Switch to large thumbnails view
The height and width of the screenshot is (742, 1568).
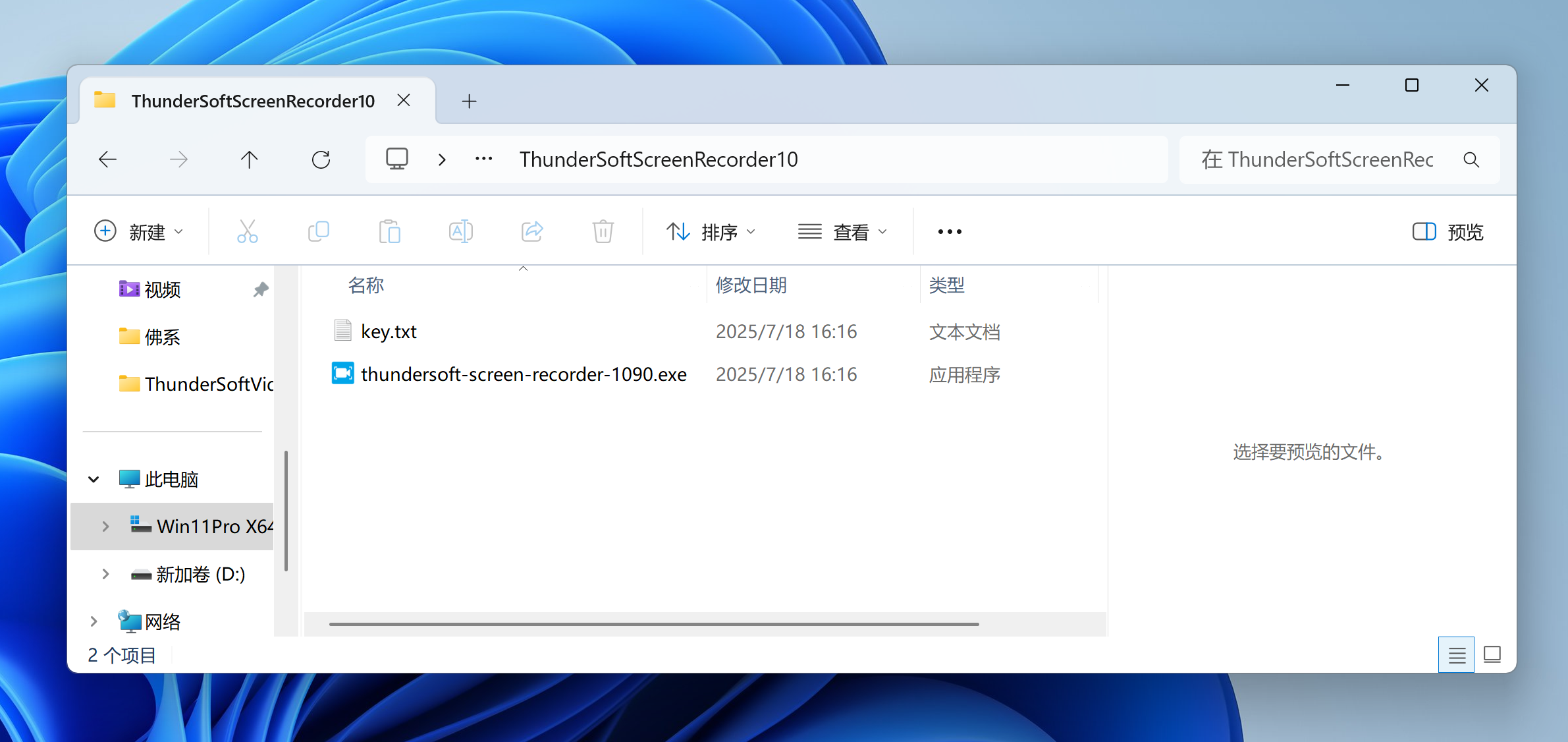click(x=1492, y=655)
